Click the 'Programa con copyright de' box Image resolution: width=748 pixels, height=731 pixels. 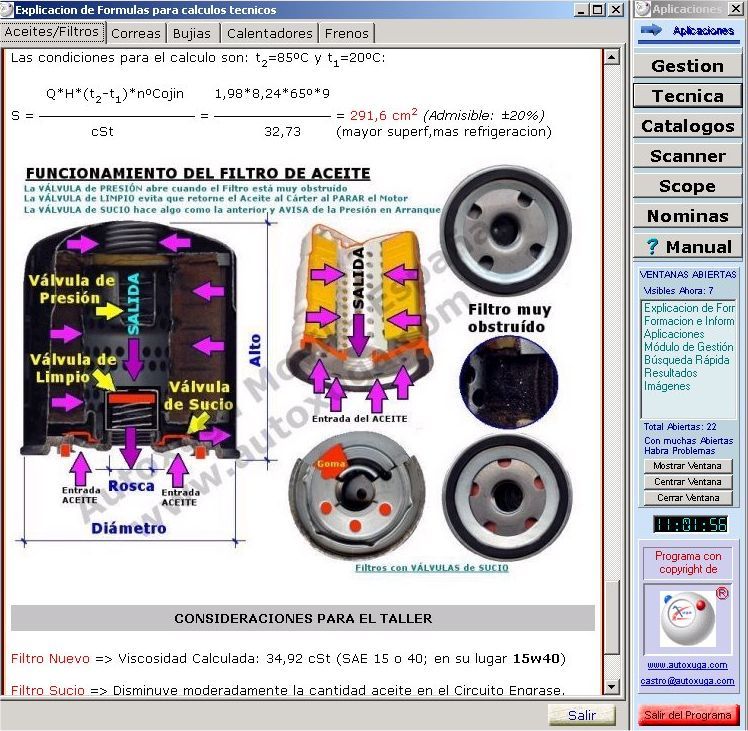point(687,563)
